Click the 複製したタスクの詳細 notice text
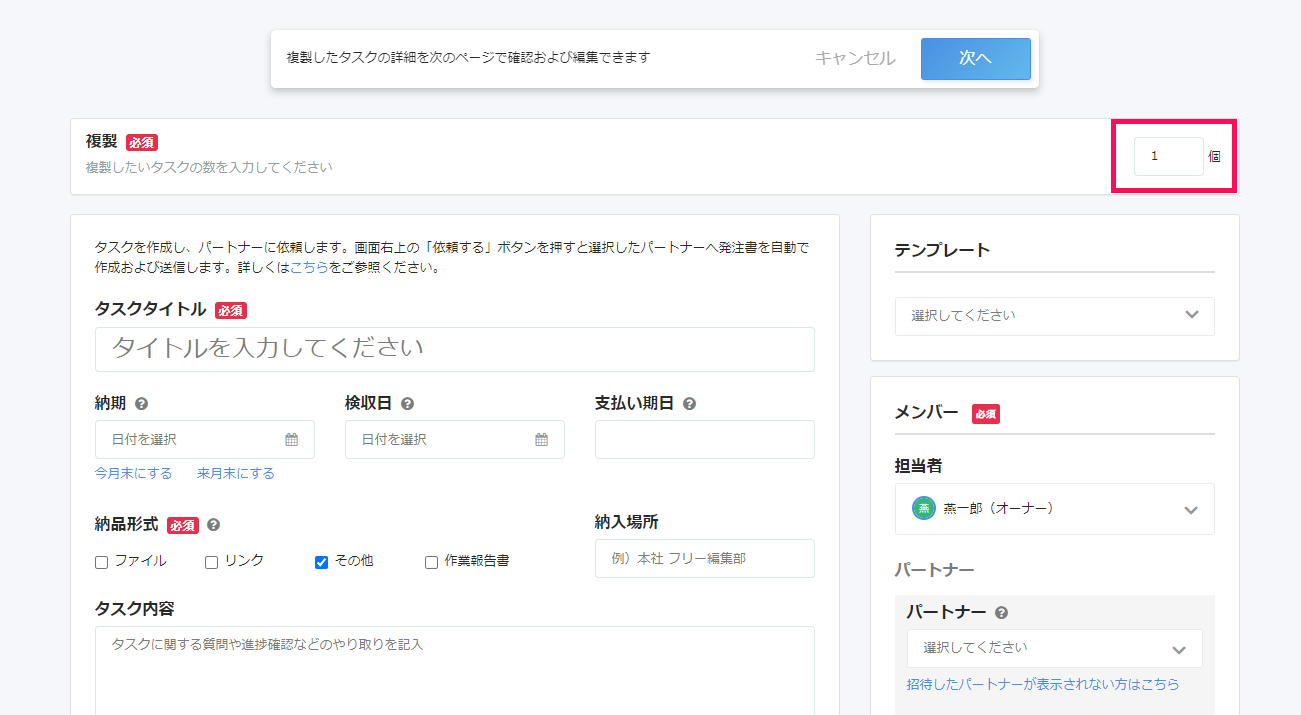Image resolution: width=1301 pixels, height=715 pixels. tap(469, 57)
